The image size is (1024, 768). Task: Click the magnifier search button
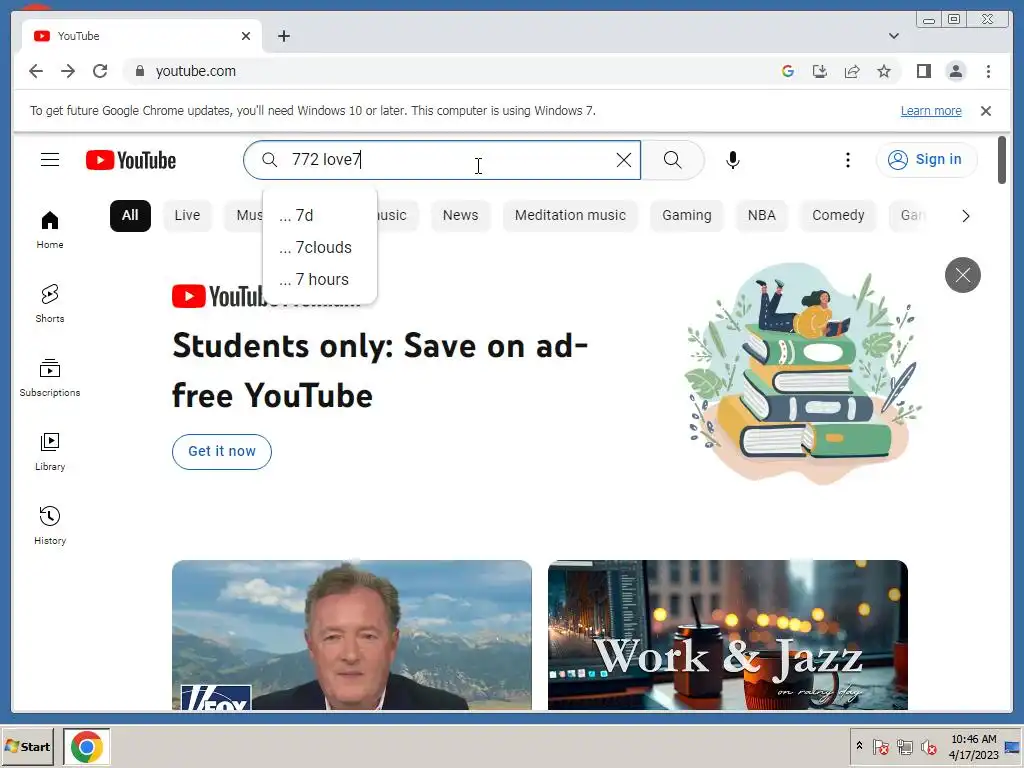[x=673, y=160]
